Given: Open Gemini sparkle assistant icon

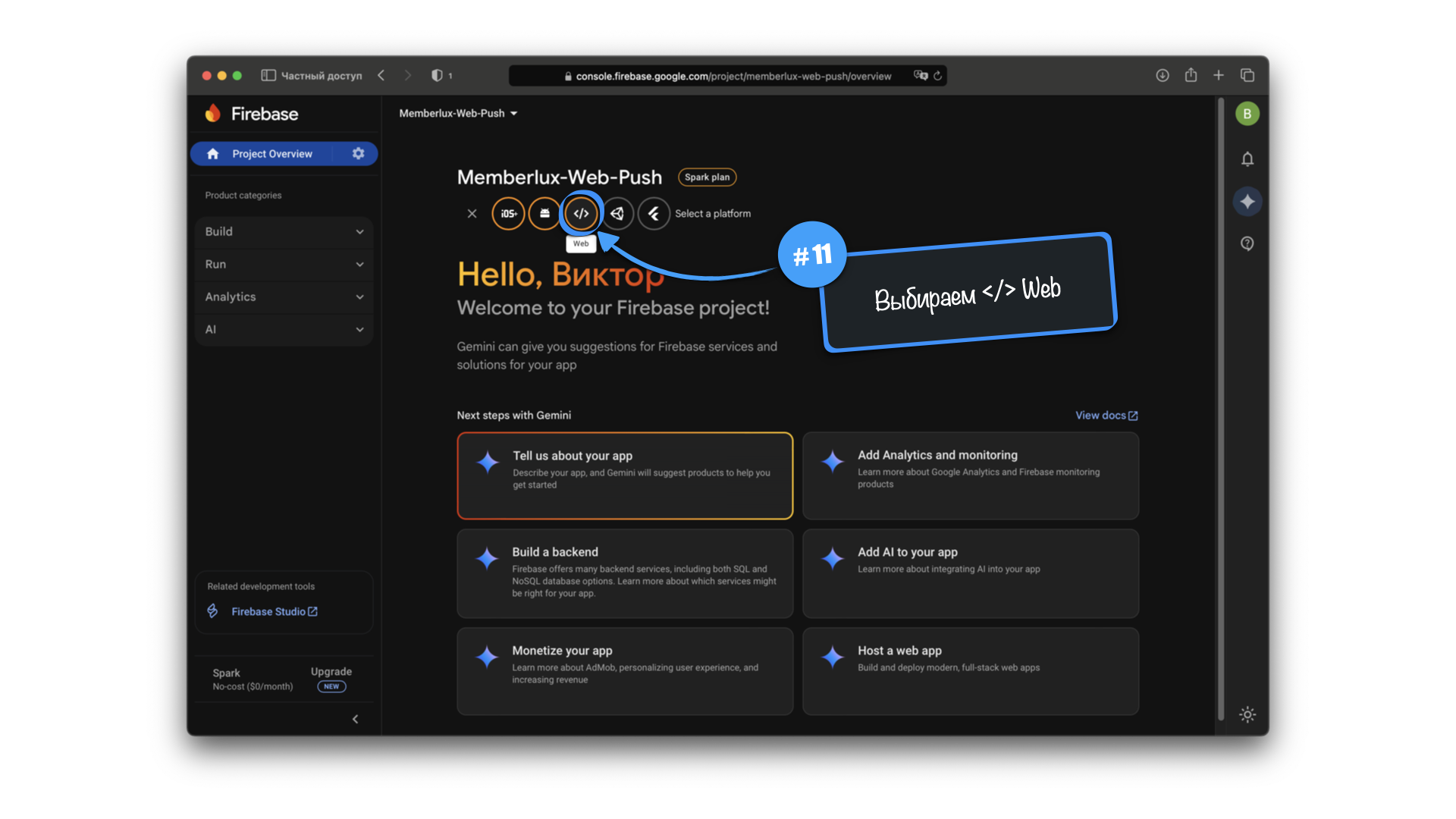Looking at the screenshot, I should 1247,202.
